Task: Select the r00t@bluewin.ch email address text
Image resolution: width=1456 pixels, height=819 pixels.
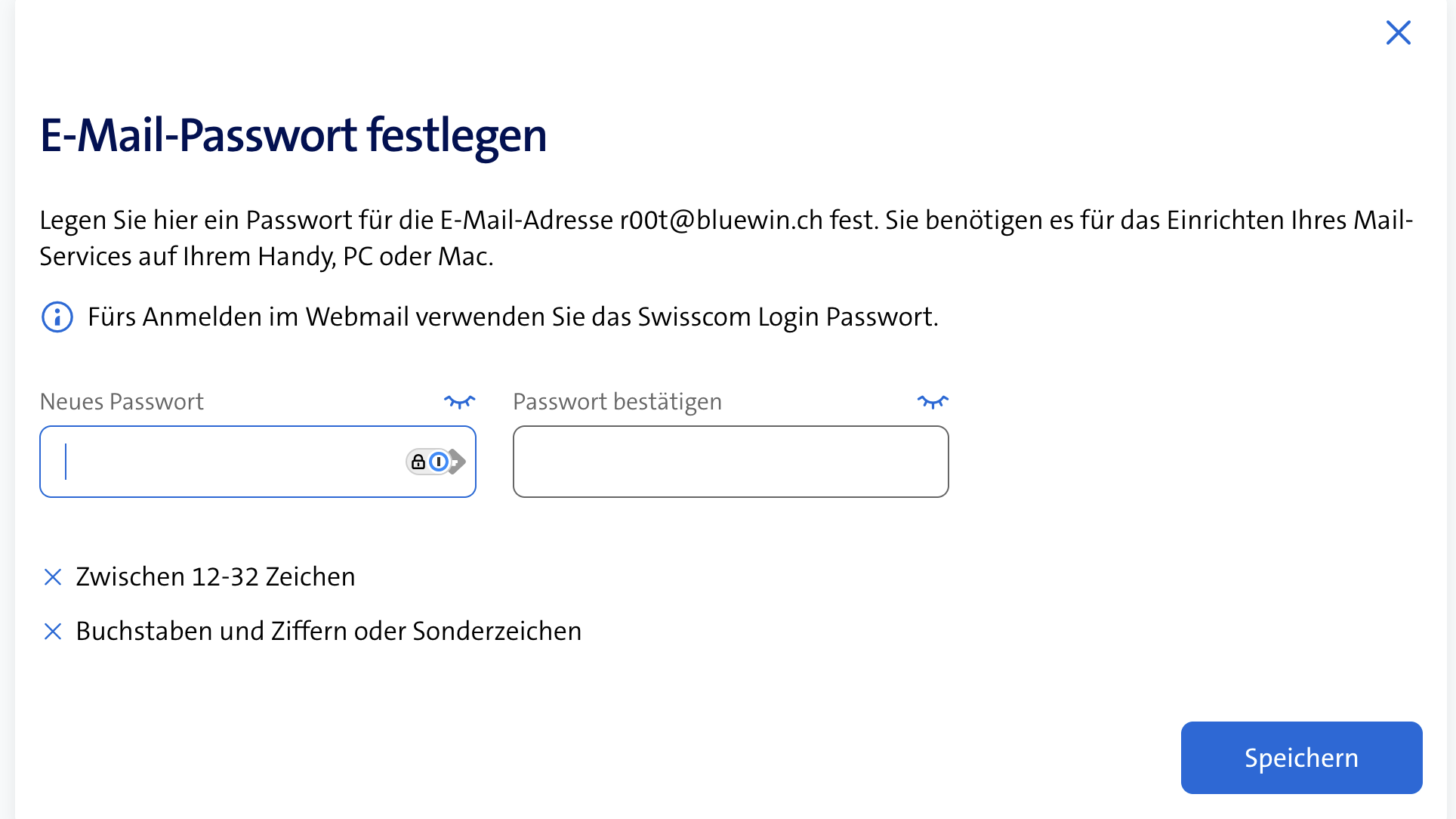Action: tap(720, 220)
